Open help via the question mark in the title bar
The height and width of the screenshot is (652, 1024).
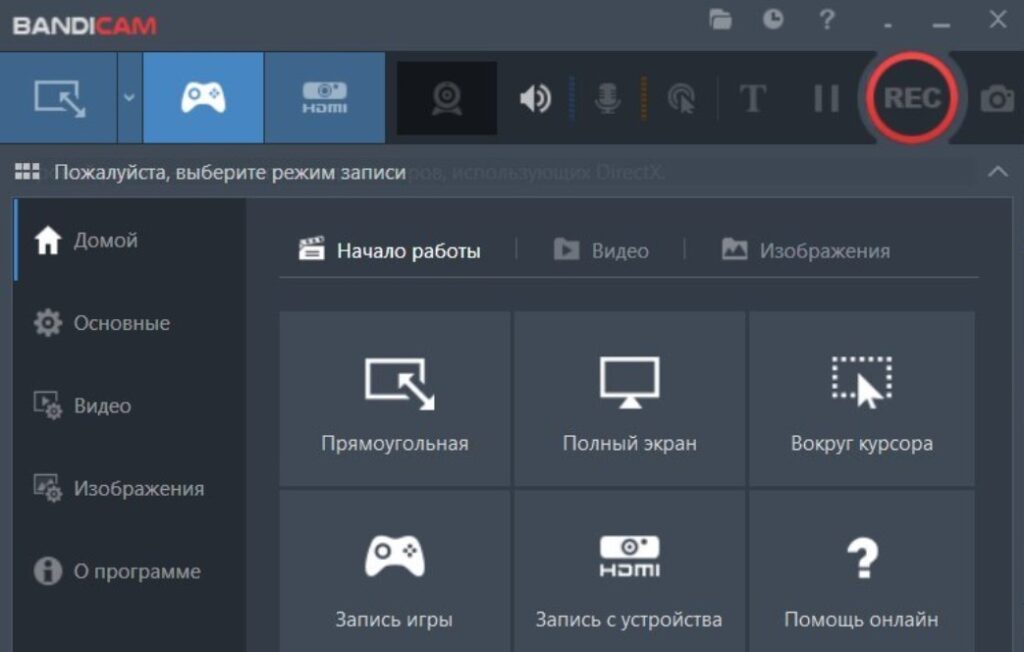827,20
